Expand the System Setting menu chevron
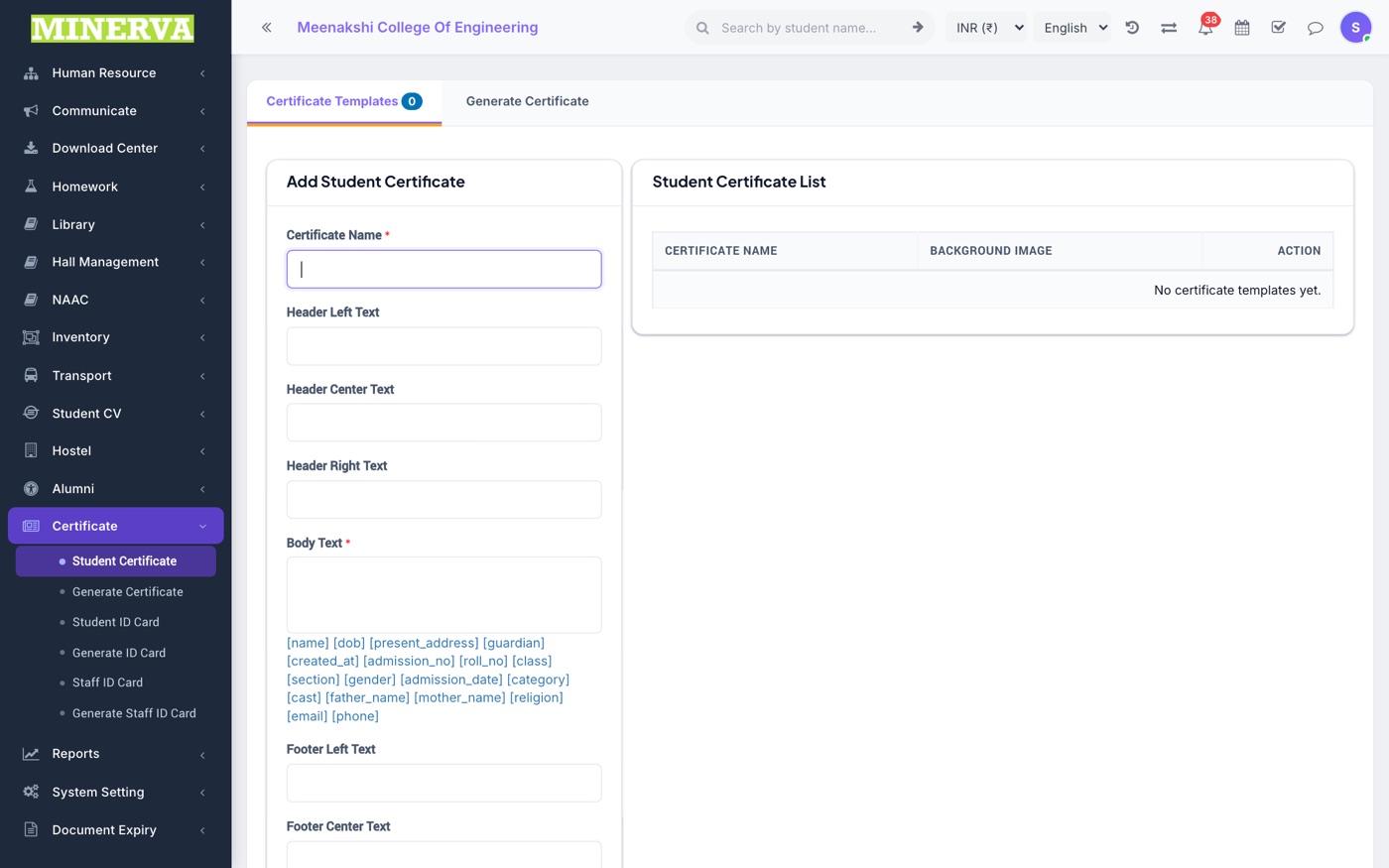The height and width of the screenshot is (868, 1389). click(x=202, y=793)
